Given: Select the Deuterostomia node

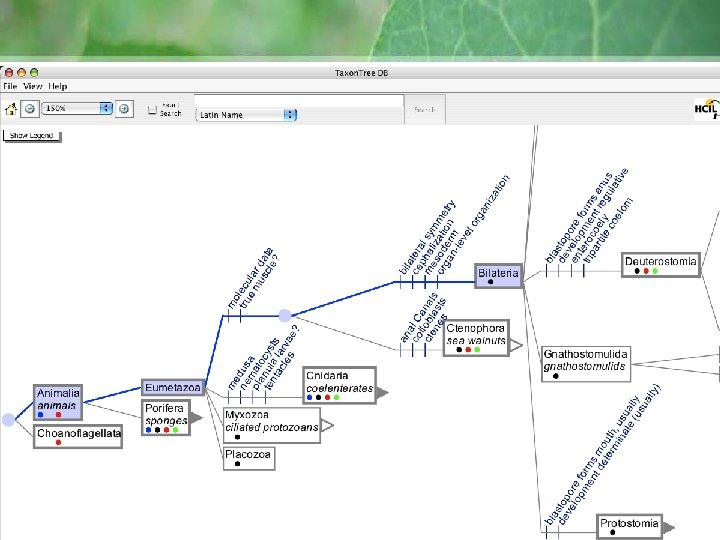Looking at the screenshot, I should (660, 264).
